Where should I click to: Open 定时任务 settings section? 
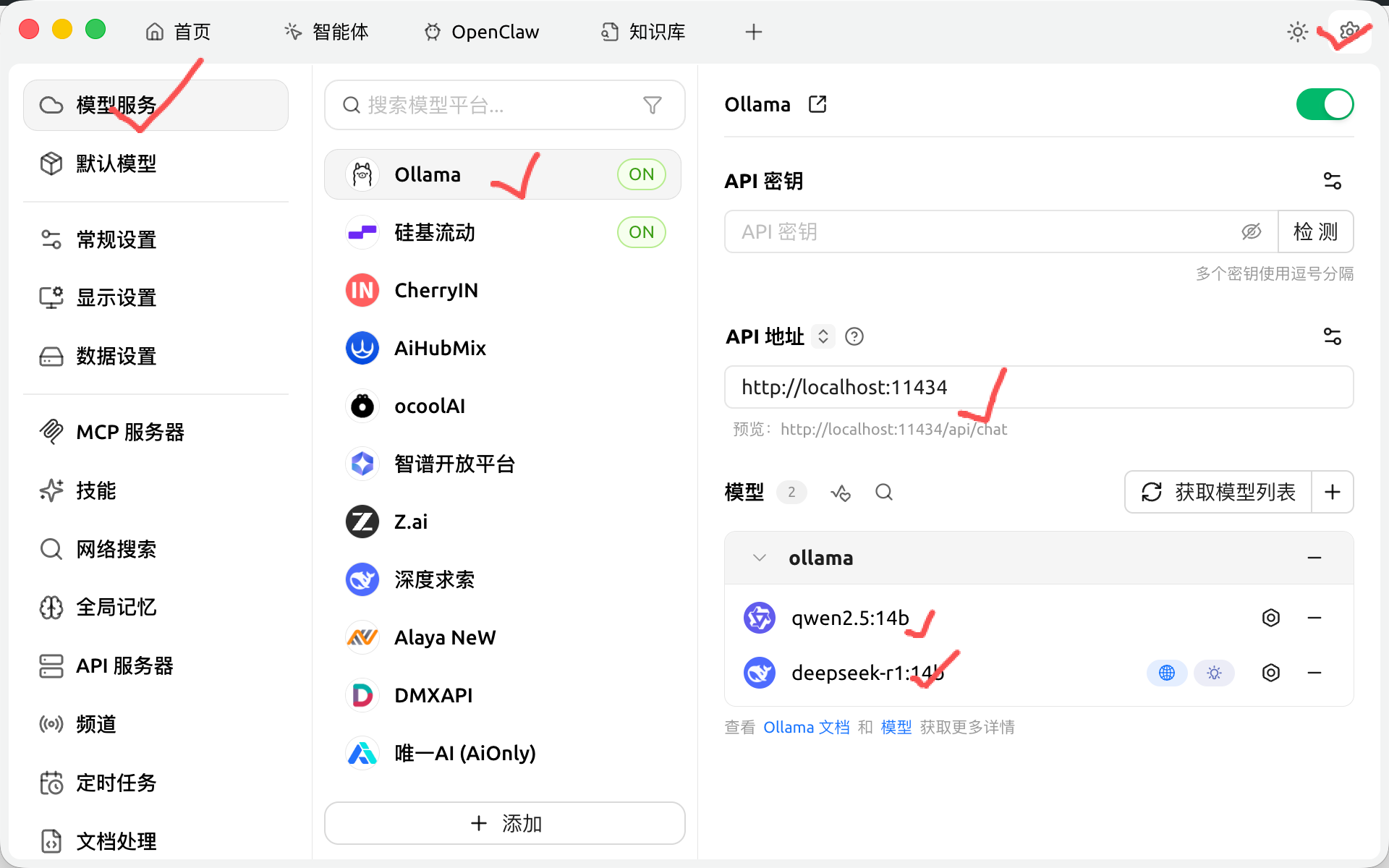point(156,783)
